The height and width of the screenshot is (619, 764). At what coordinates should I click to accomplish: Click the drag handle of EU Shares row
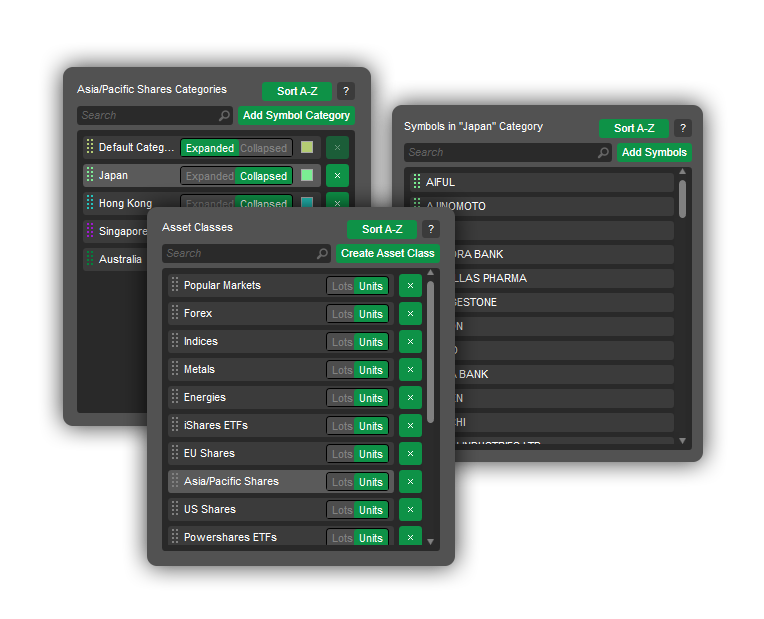click(x=175, y=453)
